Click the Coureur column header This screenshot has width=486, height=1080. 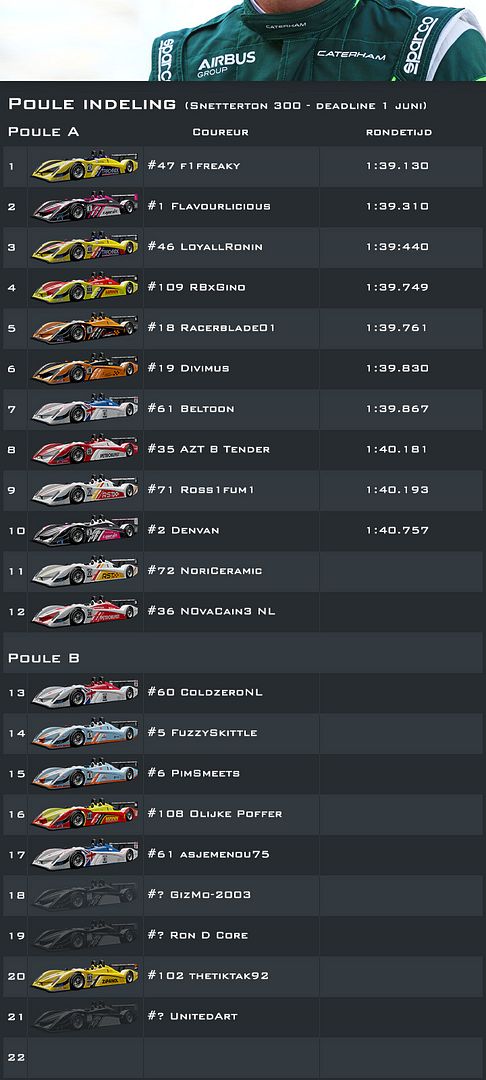(220, 132)
